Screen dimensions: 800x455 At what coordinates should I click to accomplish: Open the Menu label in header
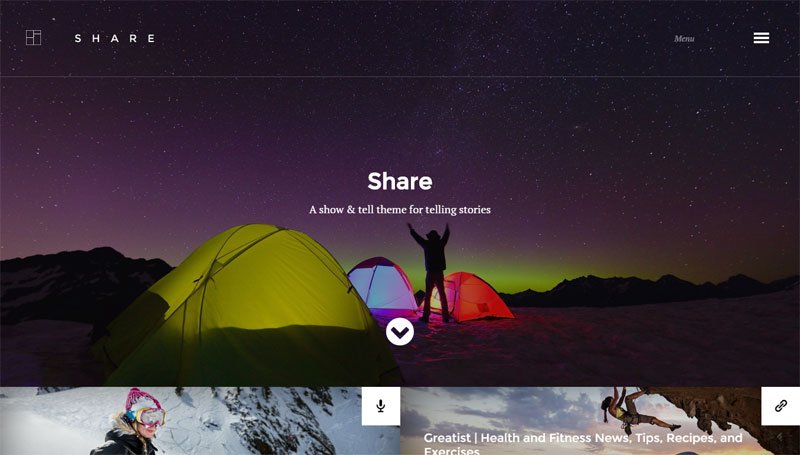click(684, 39)
